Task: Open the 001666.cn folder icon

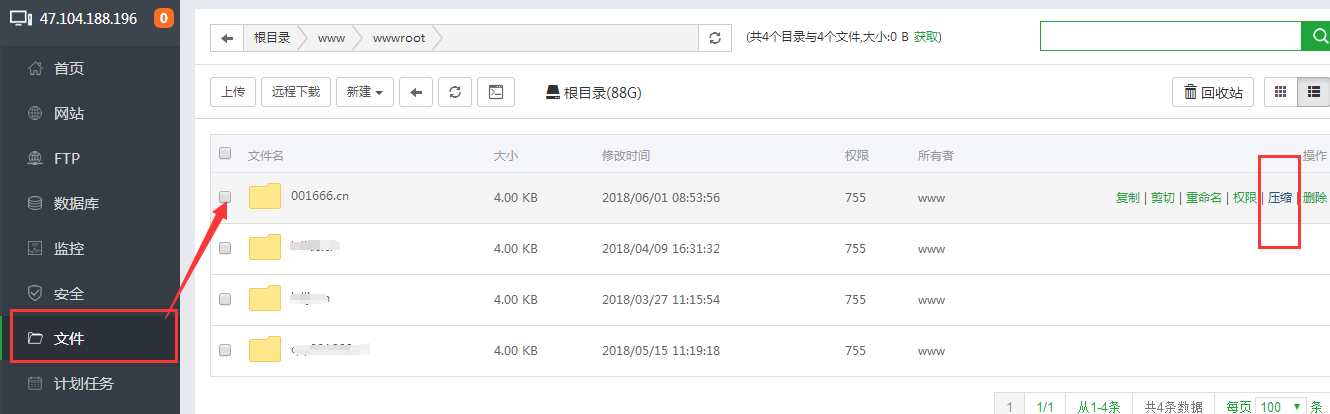Action: point(265,197)
